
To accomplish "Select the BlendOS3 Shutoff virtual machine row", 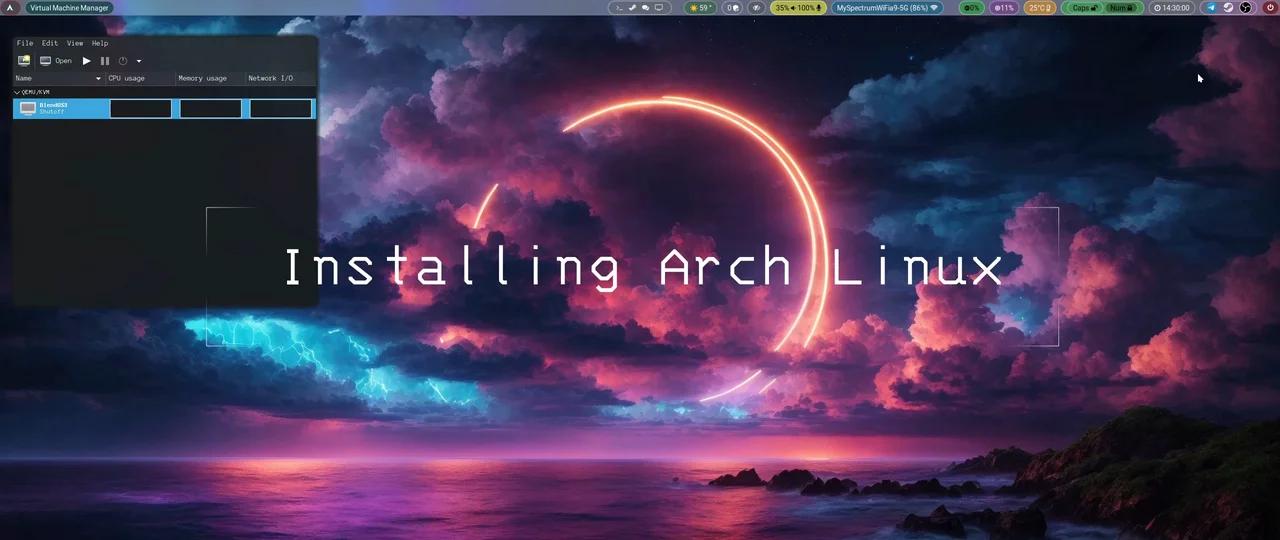I will click(164, 108).
